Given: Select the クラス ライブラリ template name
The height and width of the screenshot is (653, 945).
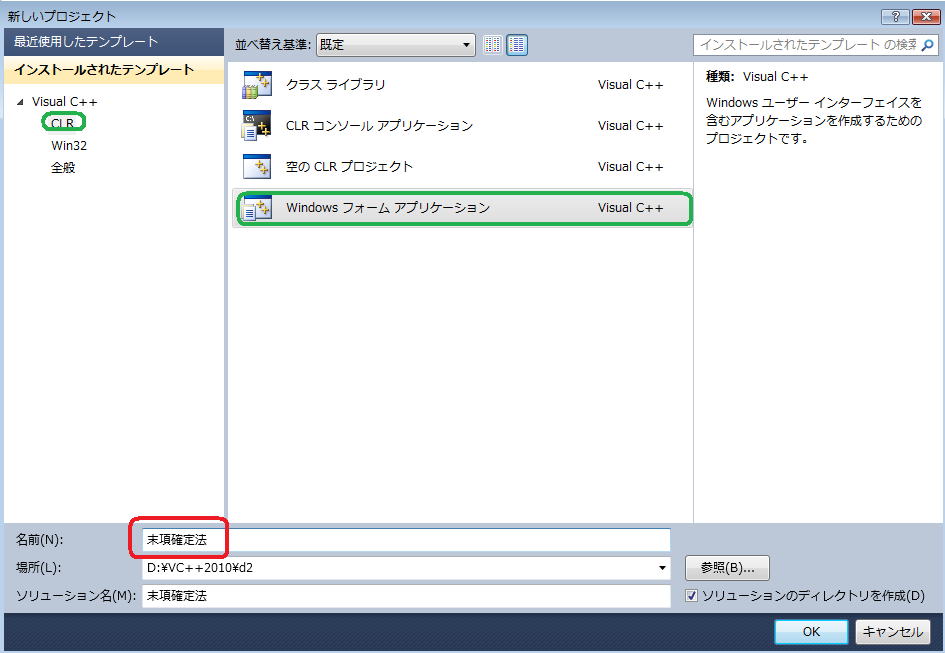Looking at the screenshot, I should click(x=336, y=84).
